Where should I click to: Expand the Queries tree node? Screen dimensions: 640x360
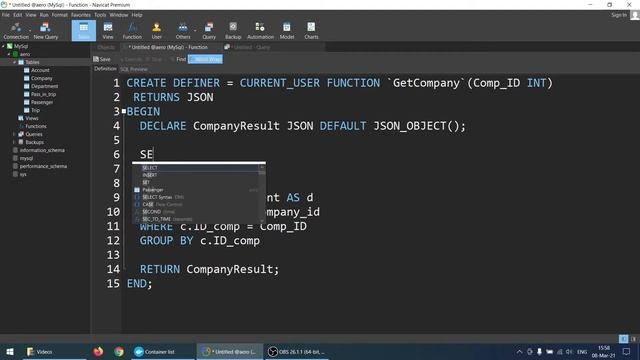pyautogui.click(x=14, y=134)
